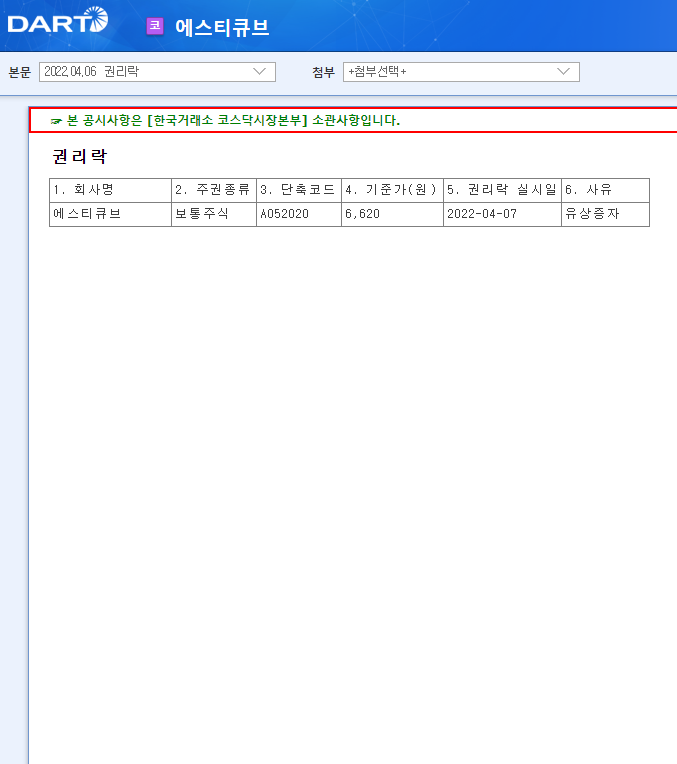Click the hand pointer icon before the notice
The image size is (677, 764).
tap(56, 121)
